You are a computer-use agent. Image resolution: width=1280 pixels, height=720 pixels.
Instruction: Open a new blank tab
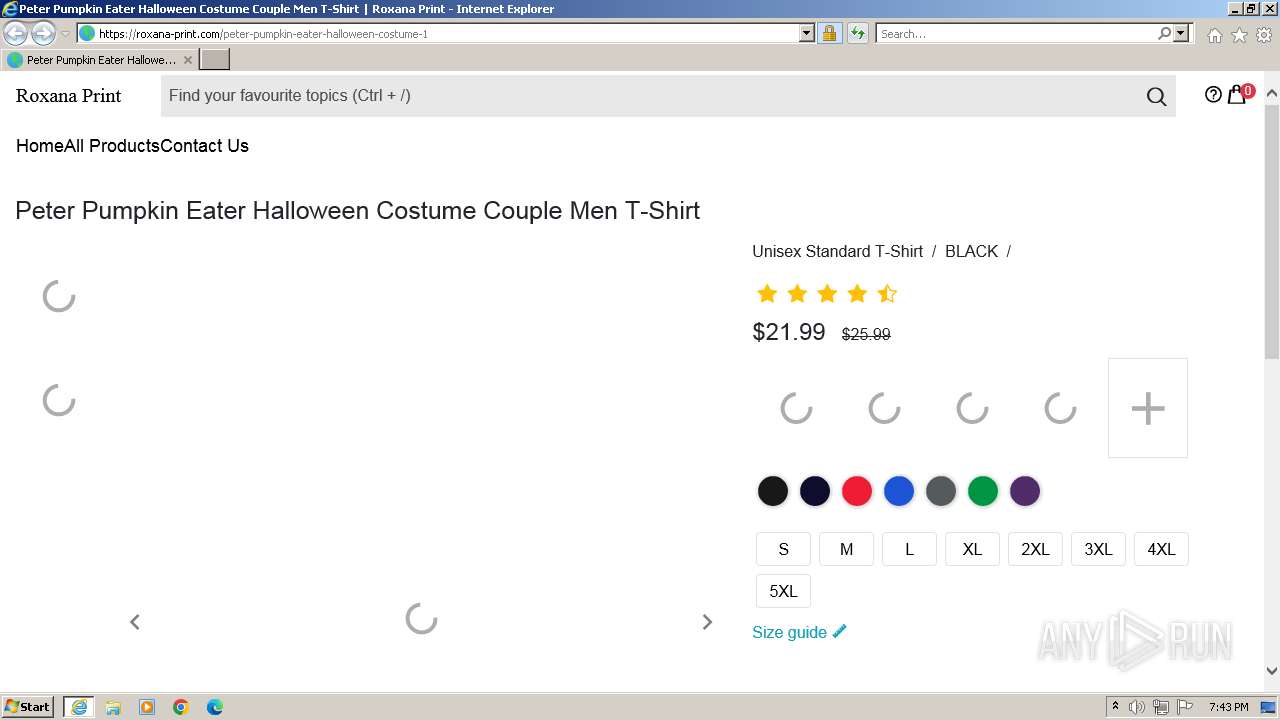(x=215, y=60)
